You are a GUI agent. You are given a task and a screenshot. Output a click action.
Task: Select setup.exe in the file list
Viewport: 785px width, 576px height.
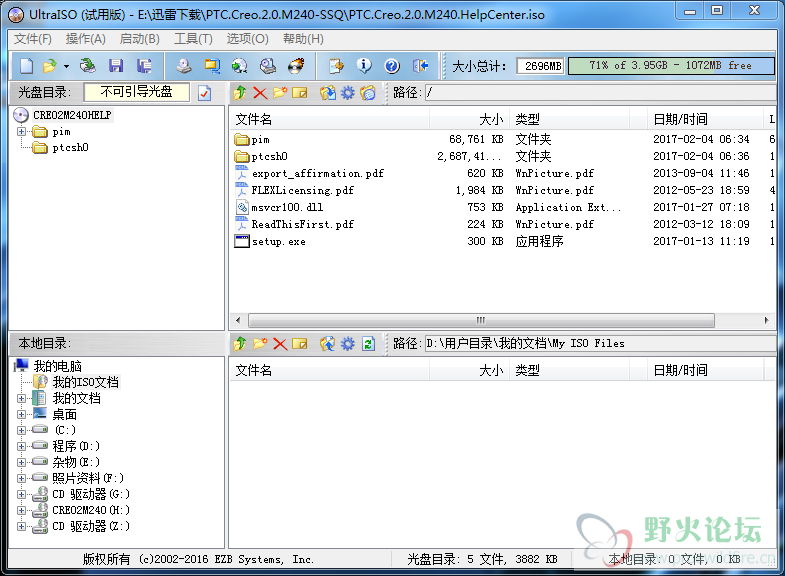278,242
